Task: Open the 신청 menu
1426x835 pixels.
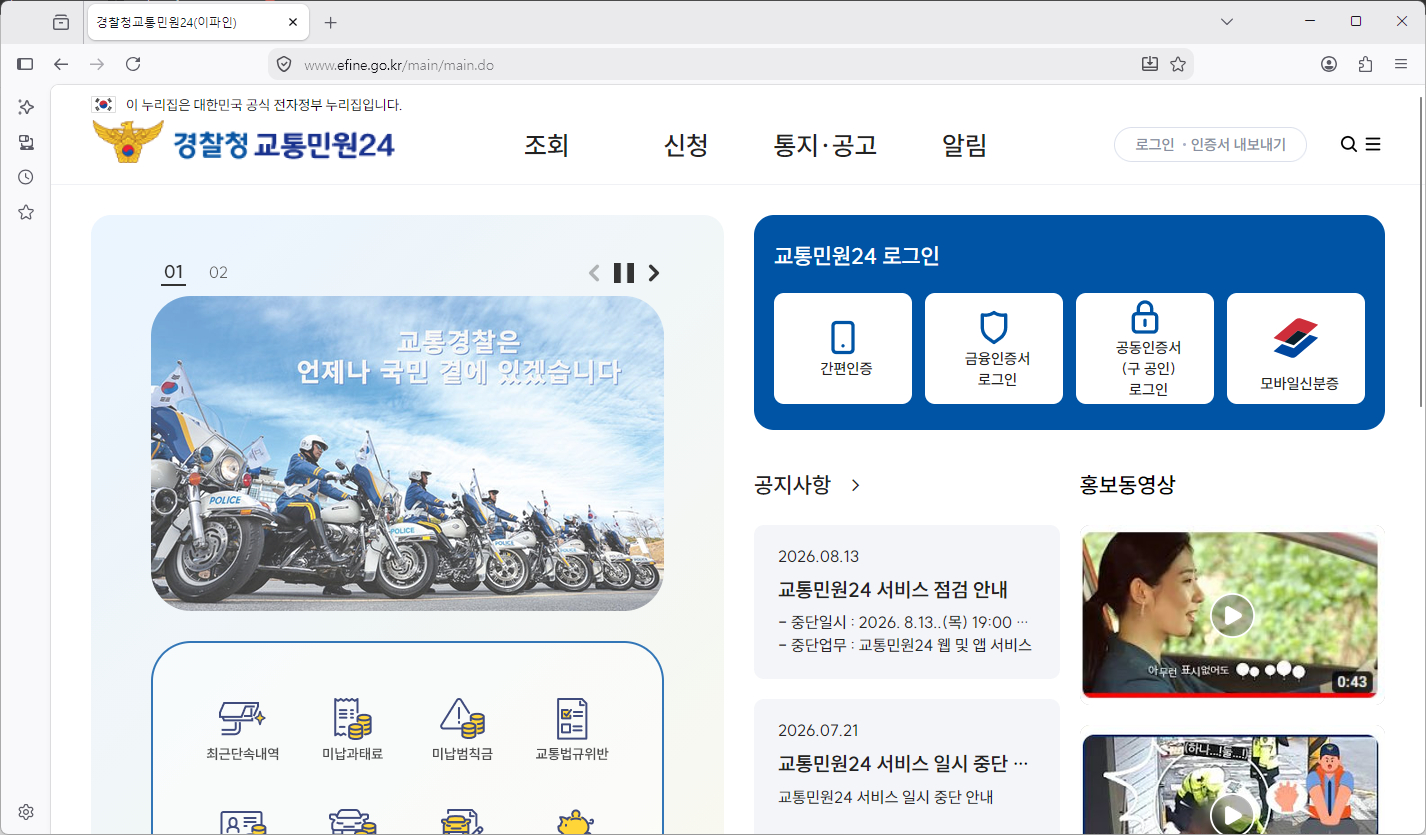Action: (x=686, y=145)
